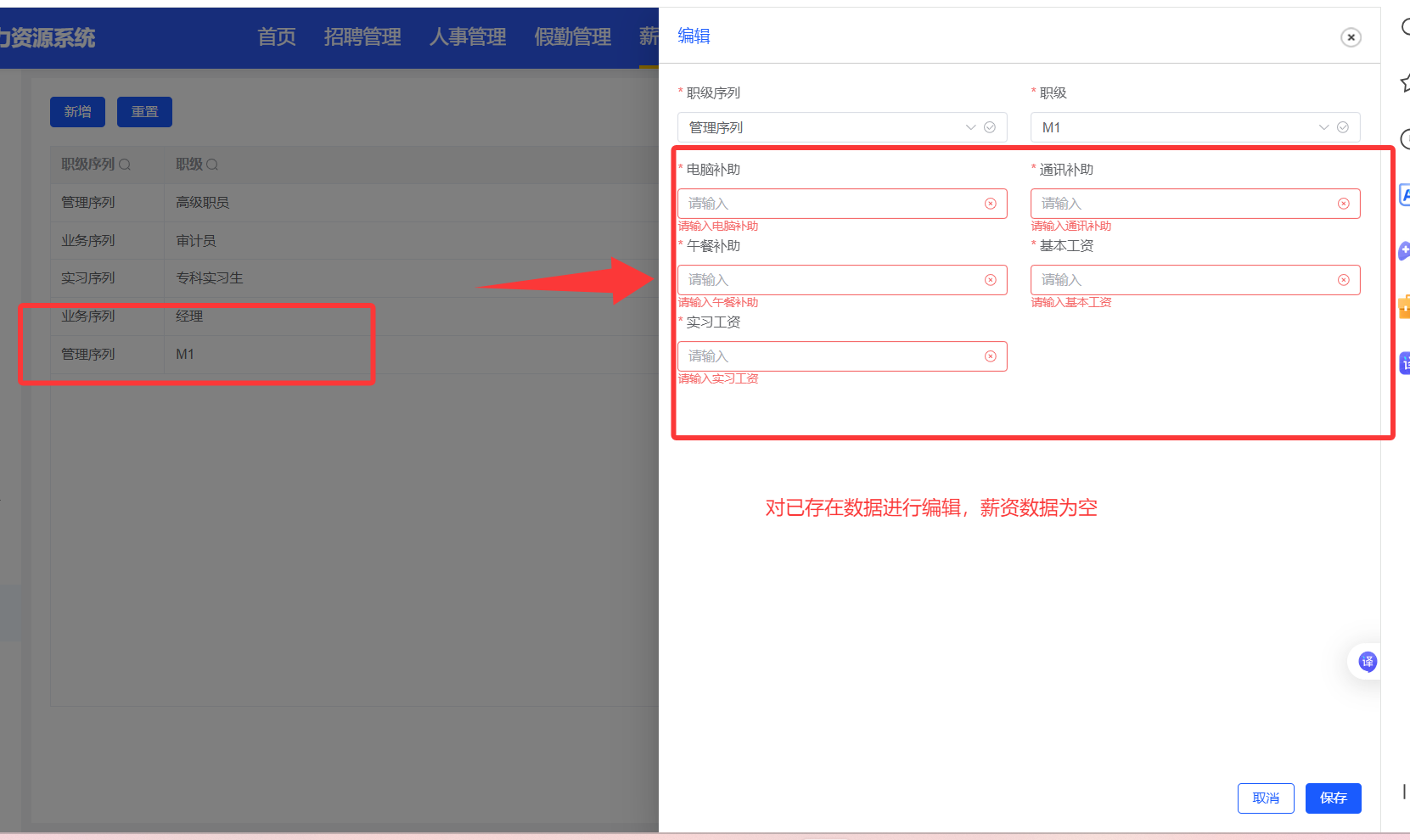Click the 请输入实习工资 error message
Screen dimensions: 1410x840
click(718, 379)
